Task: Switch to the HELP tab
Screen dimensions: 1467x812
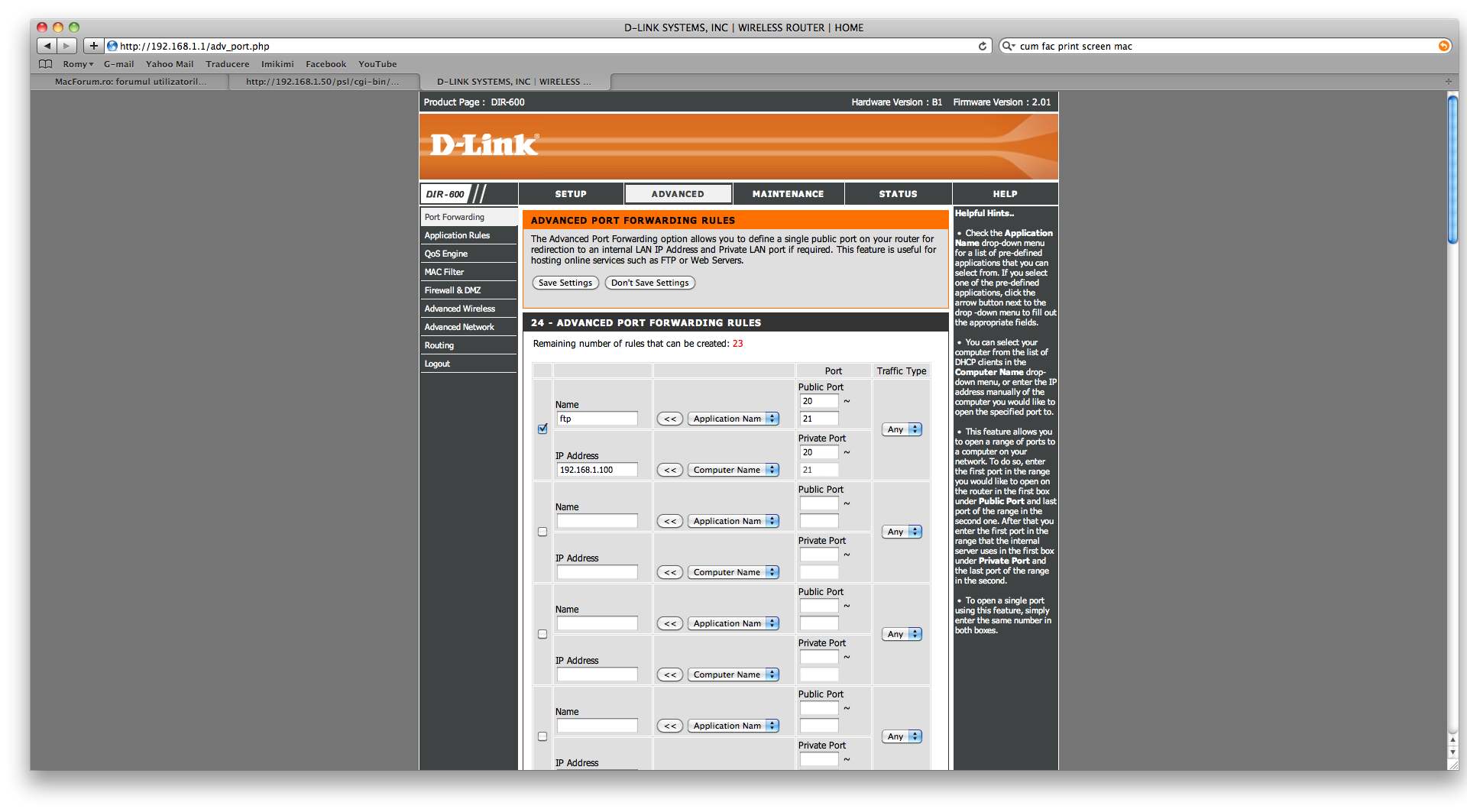Action: [x=1005, y=194]
